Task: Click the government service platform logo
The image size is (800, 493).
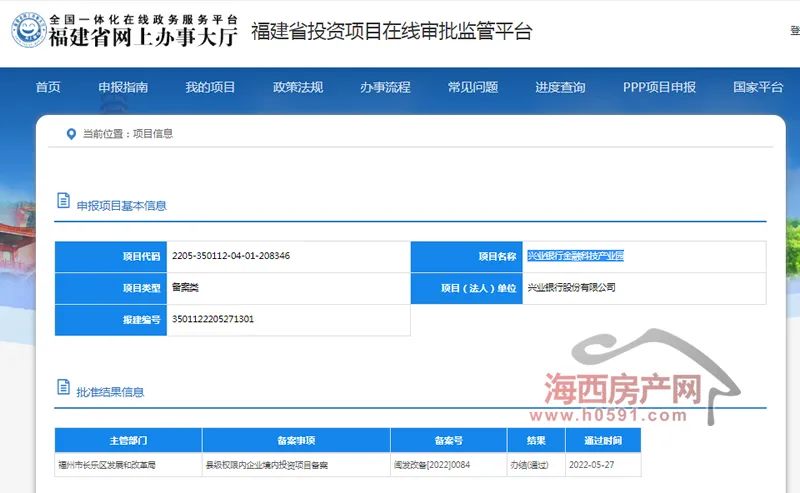Action: (29, 30)
